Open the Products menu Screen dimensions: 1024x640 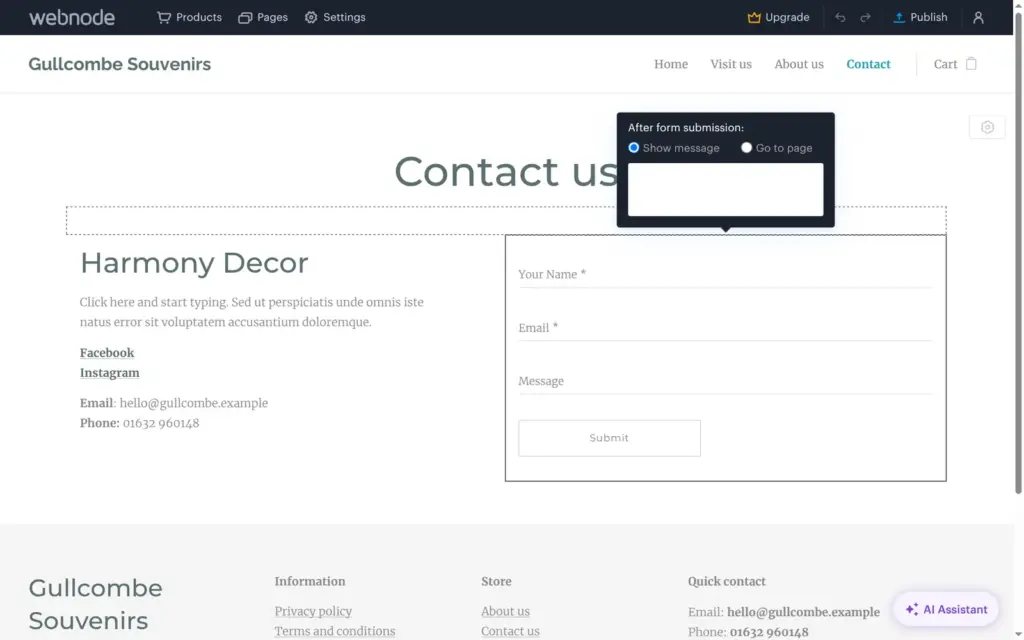[189, 18]
